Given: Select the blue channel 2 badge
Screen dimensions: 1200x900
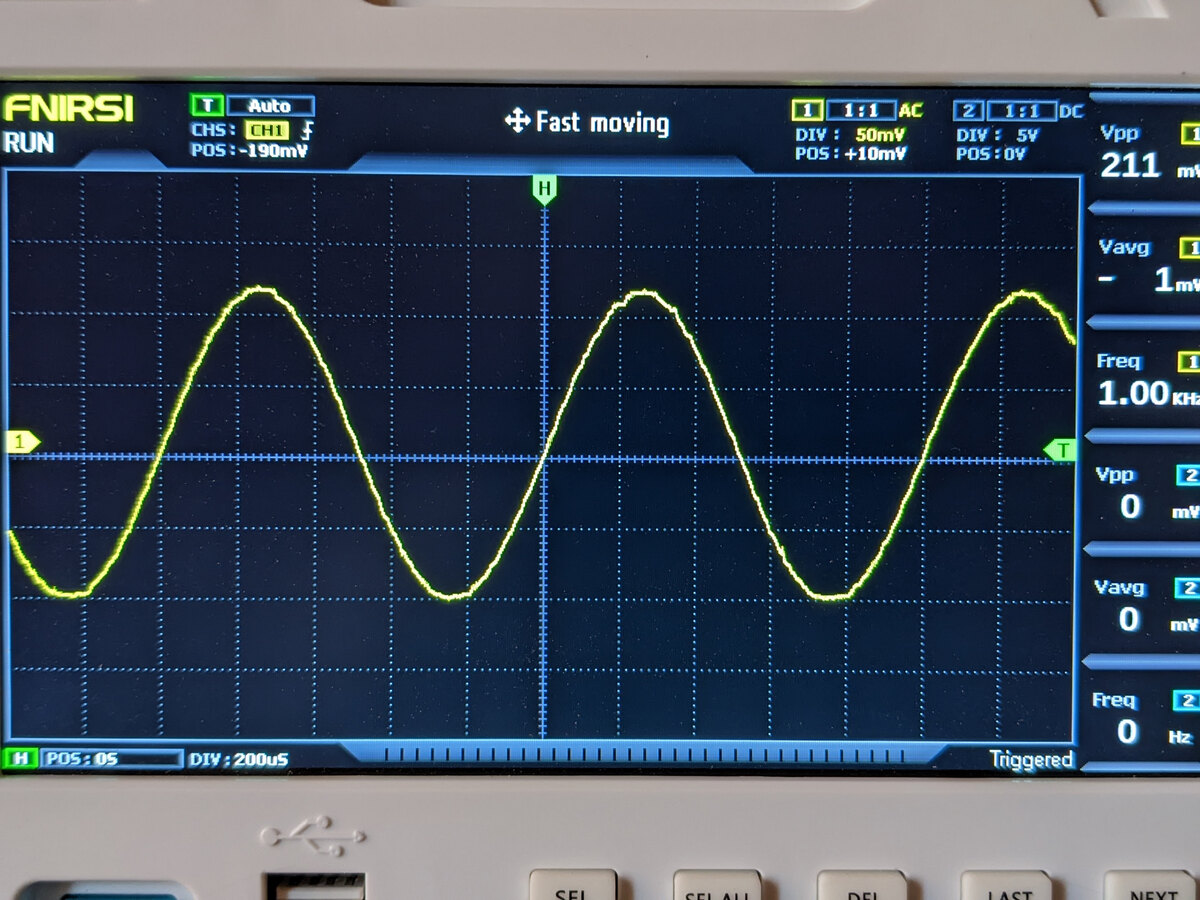Looking at the screenshot, I should 968,111.
